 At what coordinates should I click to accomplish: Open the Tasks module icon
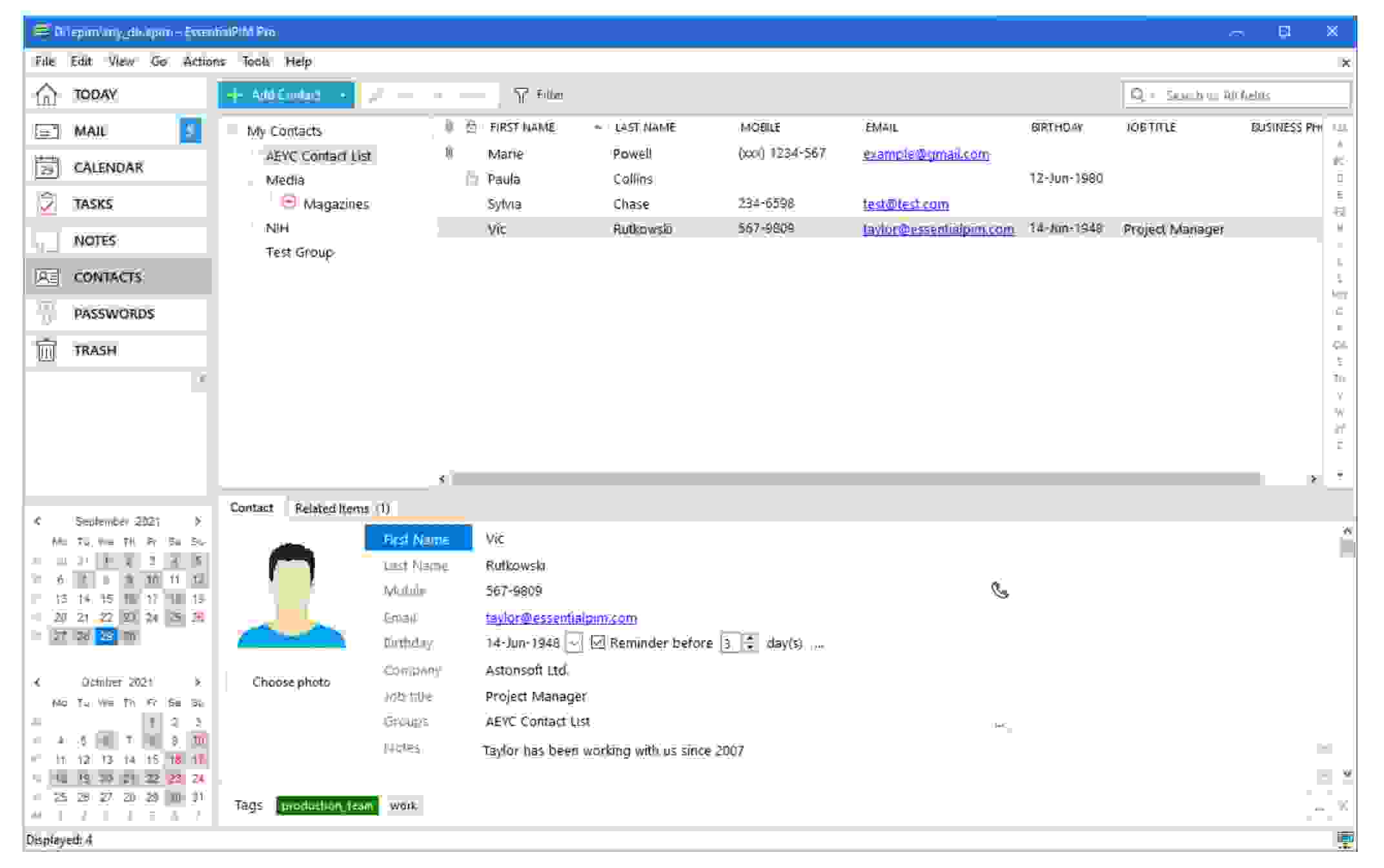click(x=46, y=204)
